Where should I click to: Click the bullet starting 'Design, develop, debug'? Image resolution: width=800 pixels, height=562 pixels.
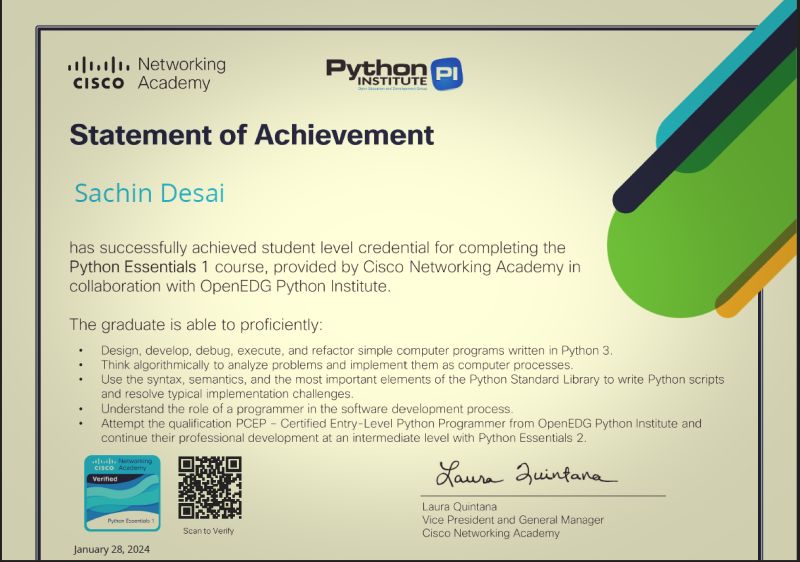[357, 350]
